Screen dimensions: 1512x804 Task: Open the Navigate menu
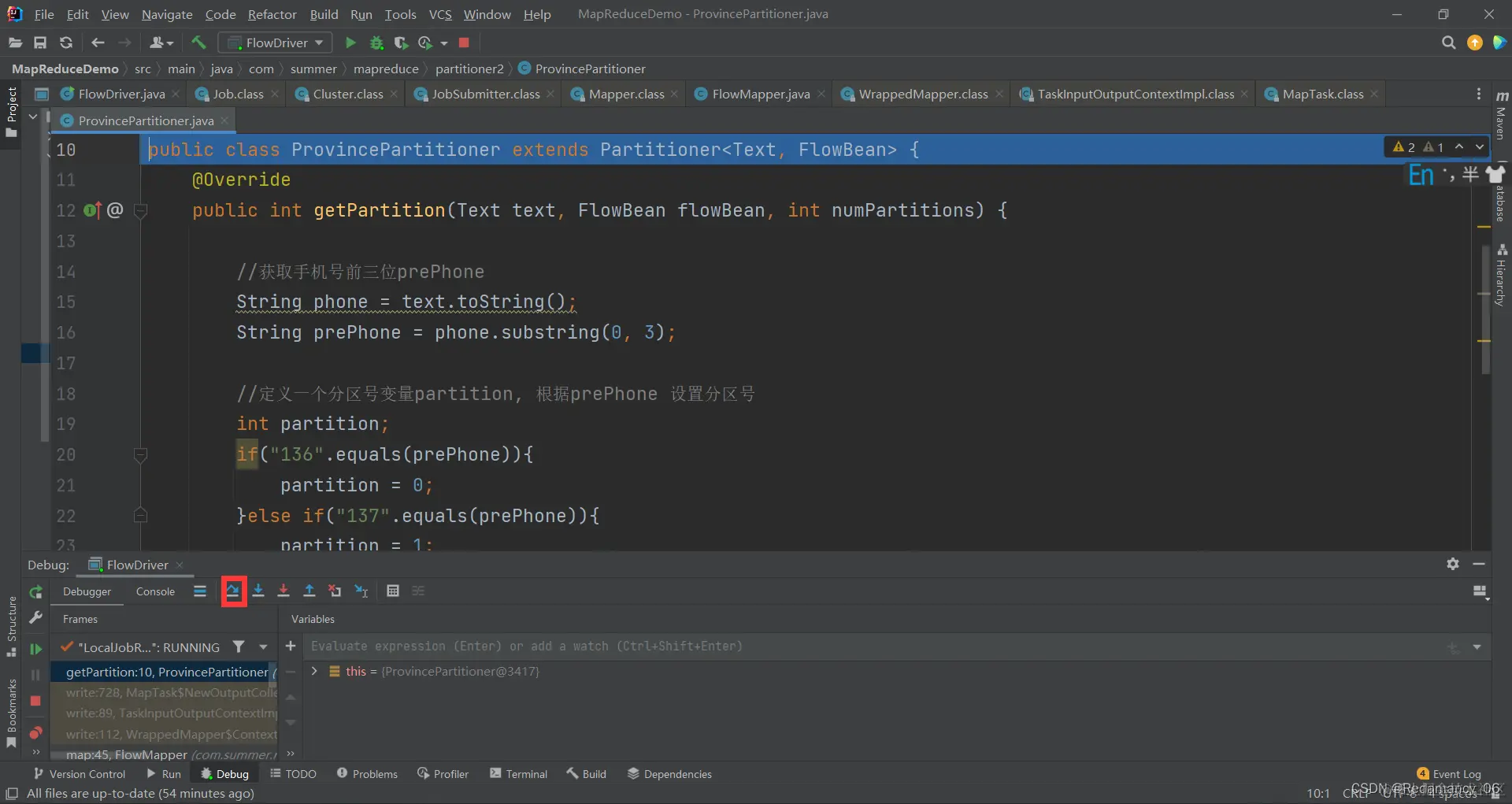tap(167, 14)
